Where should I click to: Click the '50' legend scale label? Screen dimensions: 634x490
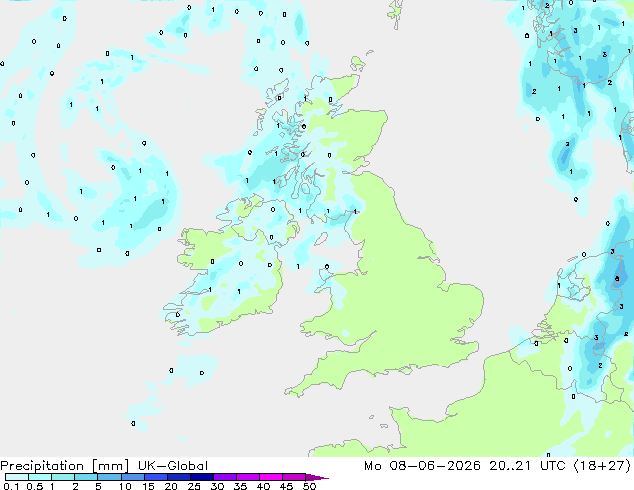[310, 486]
